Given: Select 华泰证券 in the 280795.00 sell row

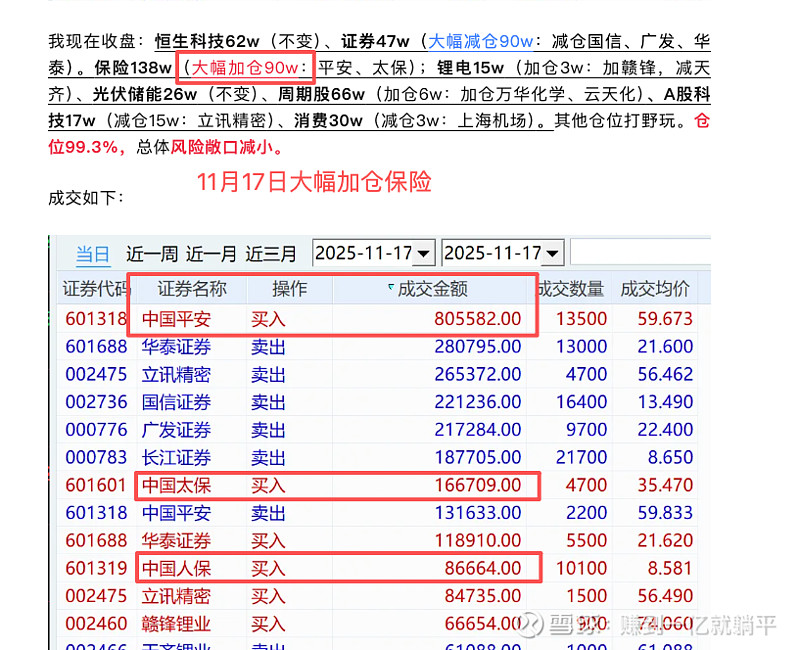Looking at the screenshot, I should pos(176,347).
